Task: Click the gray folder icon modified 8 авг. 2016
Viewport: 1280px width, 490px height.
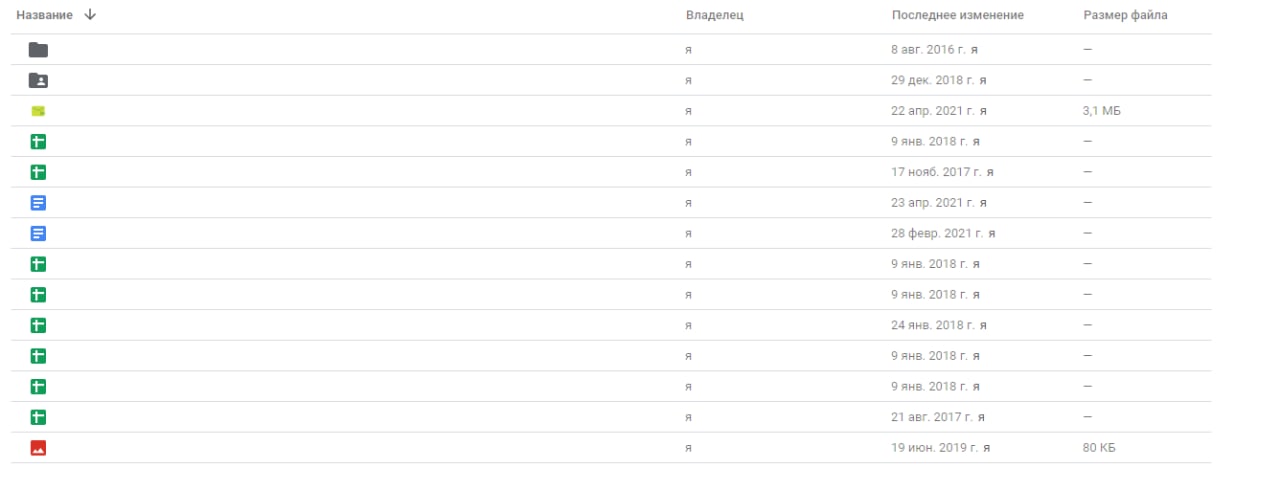Action: click(x=38, y=50)
